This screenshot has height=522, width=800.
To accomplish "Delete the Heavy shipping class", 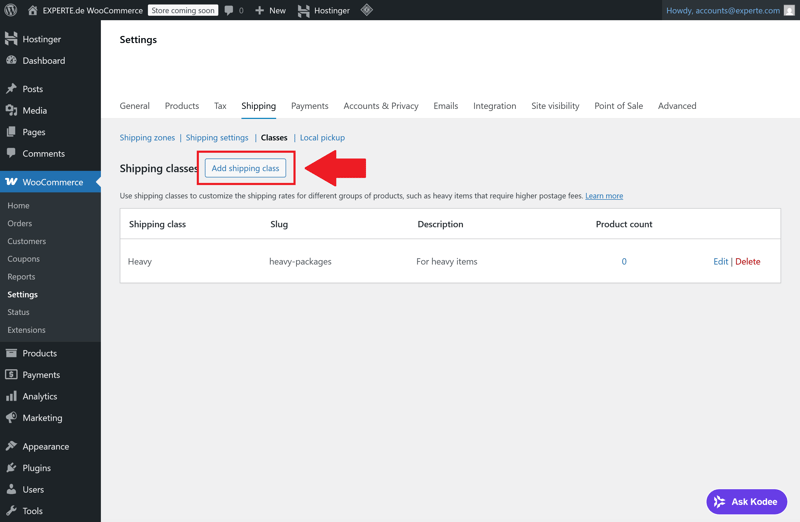I will 748,262.
